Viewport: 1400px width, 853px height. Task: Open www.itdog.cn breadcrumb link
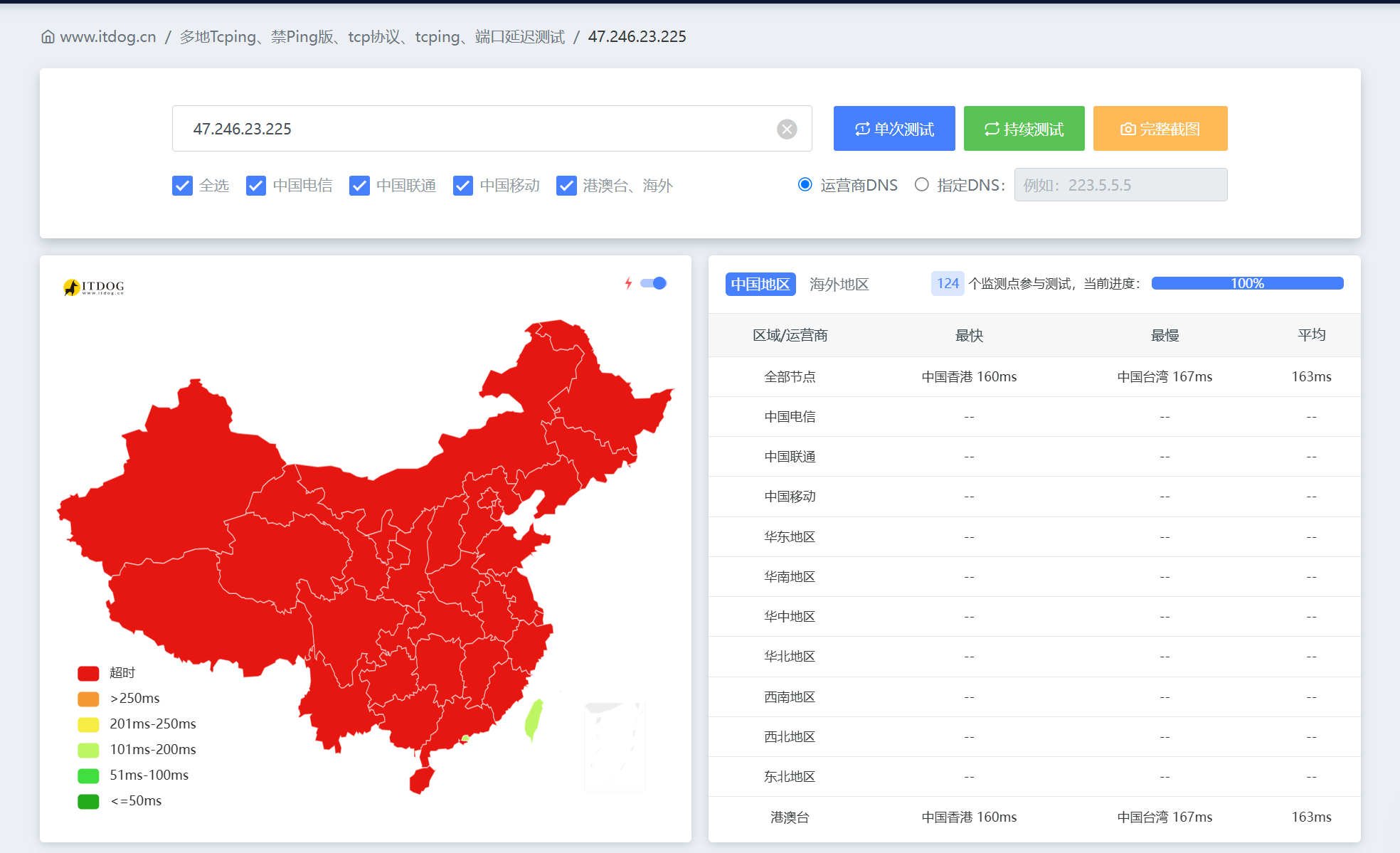point(107,37)
